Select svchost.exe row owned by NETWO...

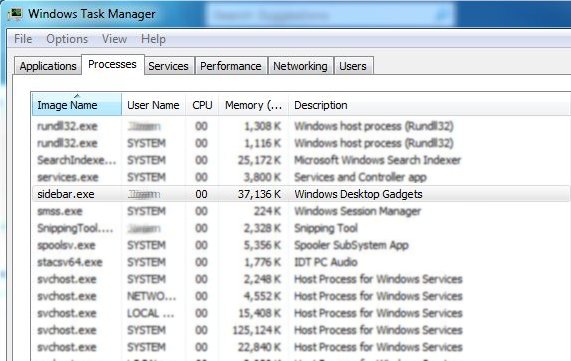tap(301, 296)
